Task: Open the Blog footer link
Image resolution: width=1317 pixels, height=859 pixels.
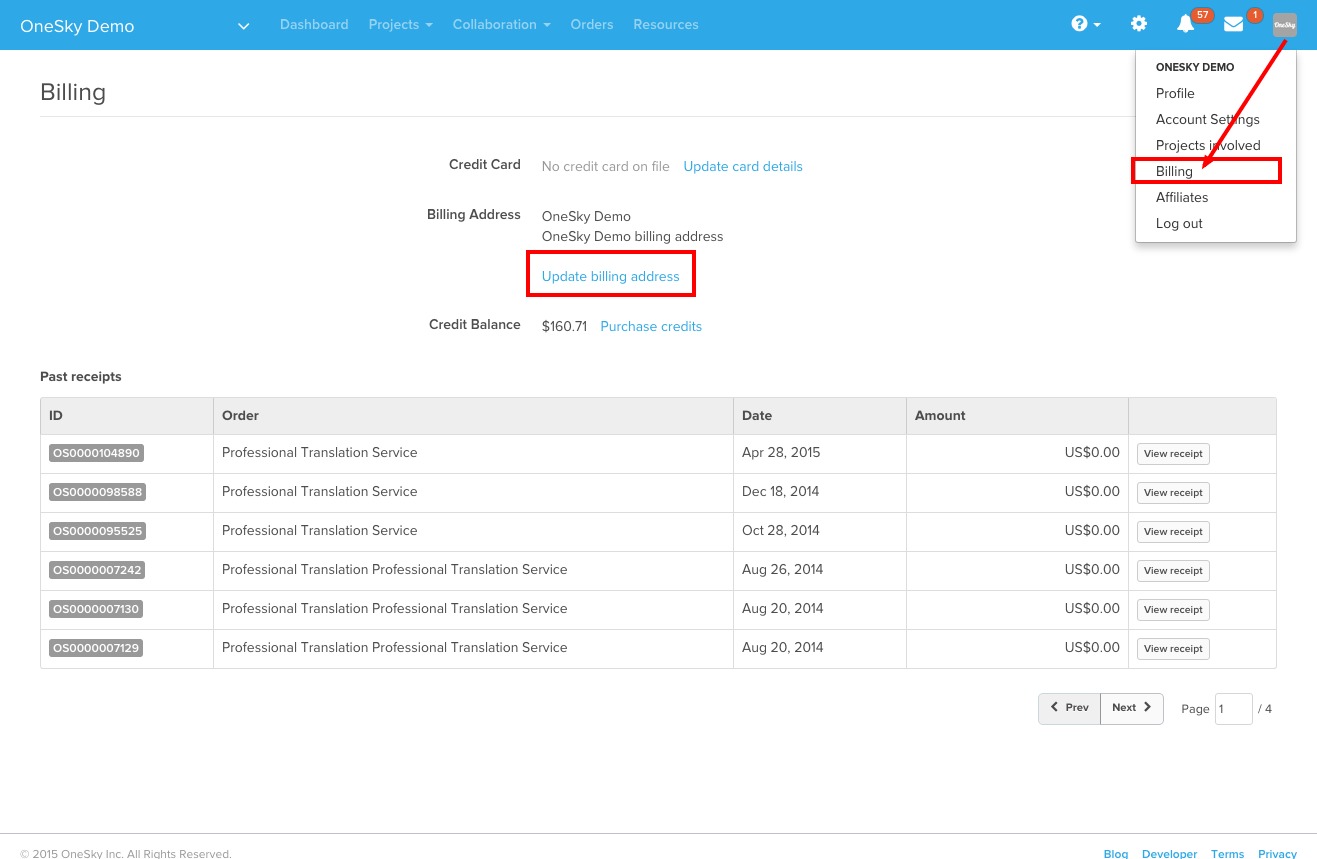Action: (1116, 853)
